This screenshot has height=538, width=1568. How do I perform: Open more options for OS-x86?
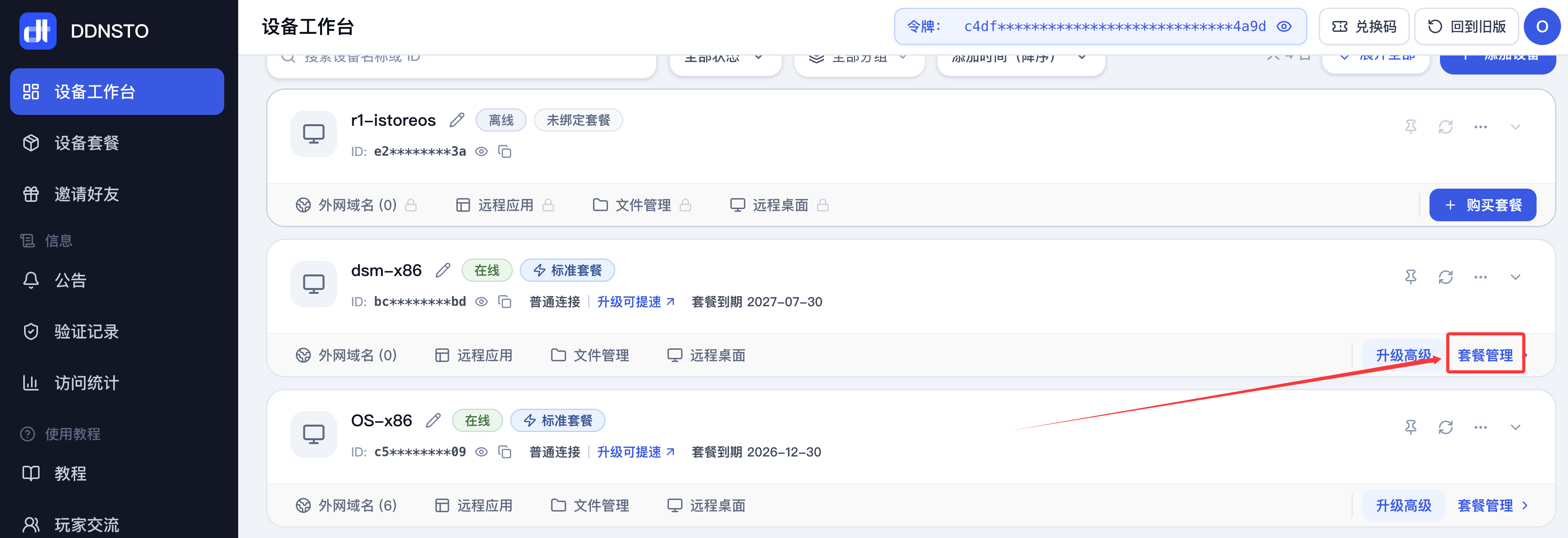tap(1480, 427)
